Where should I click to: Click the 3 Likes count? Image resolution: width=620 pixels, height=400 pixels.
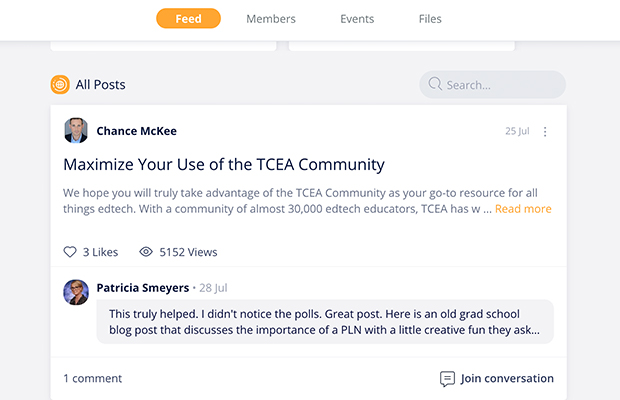click(100, 252)
